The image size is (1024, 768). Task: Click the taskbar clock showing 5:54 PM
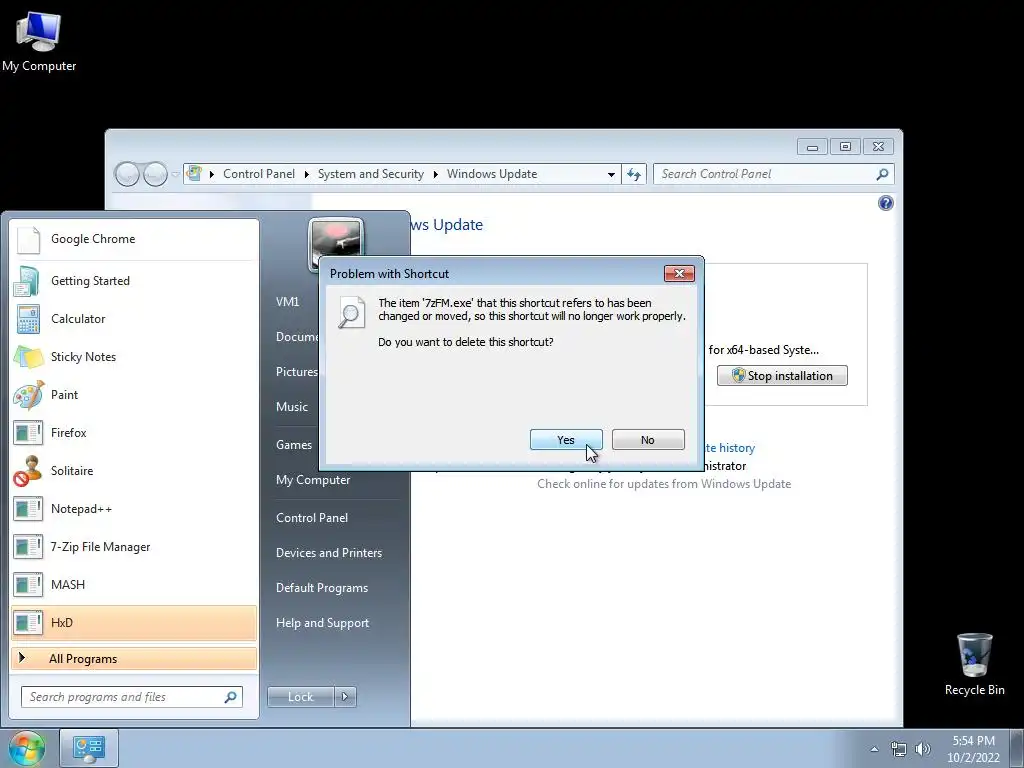point(973,749)
